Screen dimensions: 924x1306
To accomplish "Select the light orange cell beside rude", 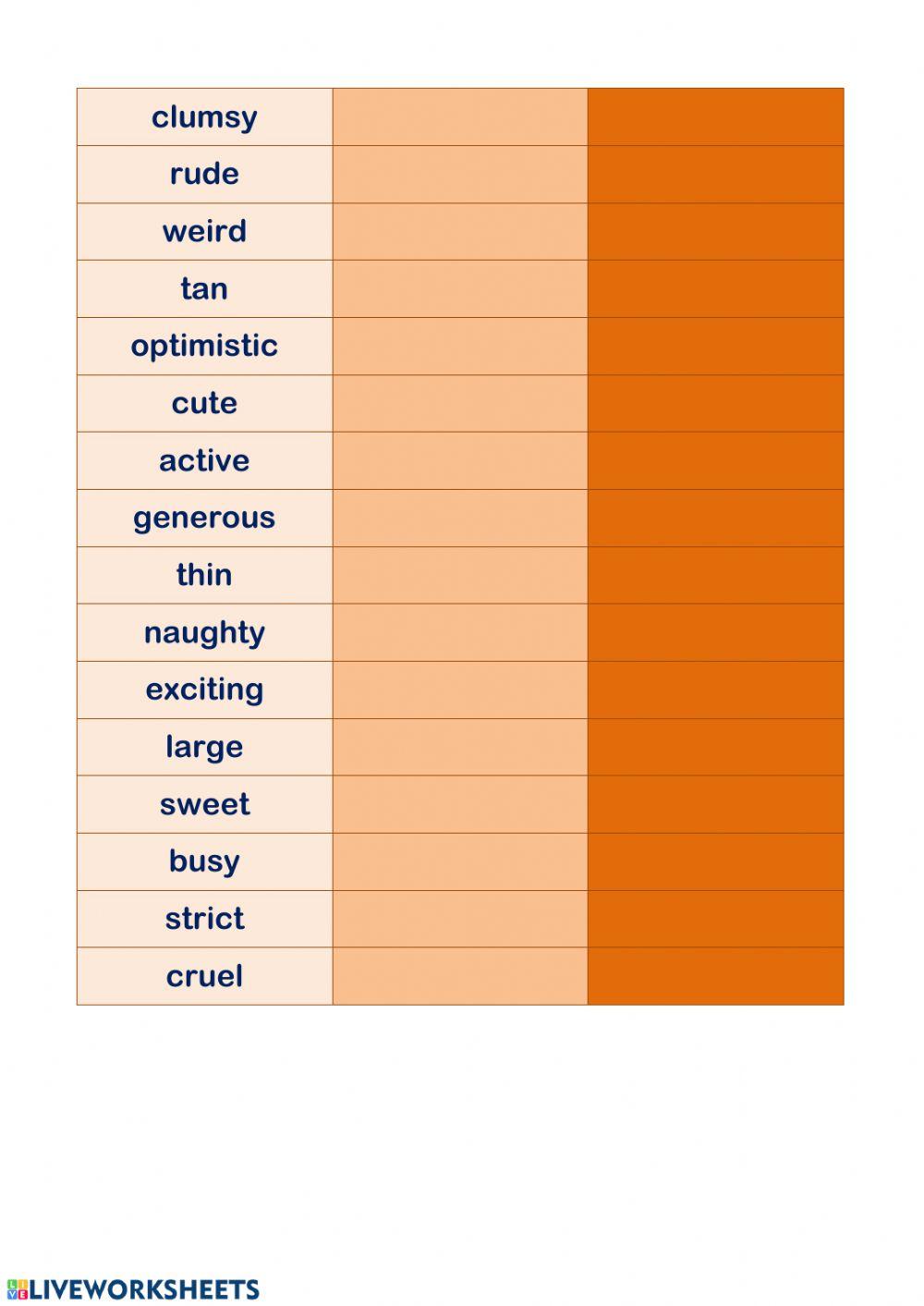I will pyautogui.click(x=460, y=175).
